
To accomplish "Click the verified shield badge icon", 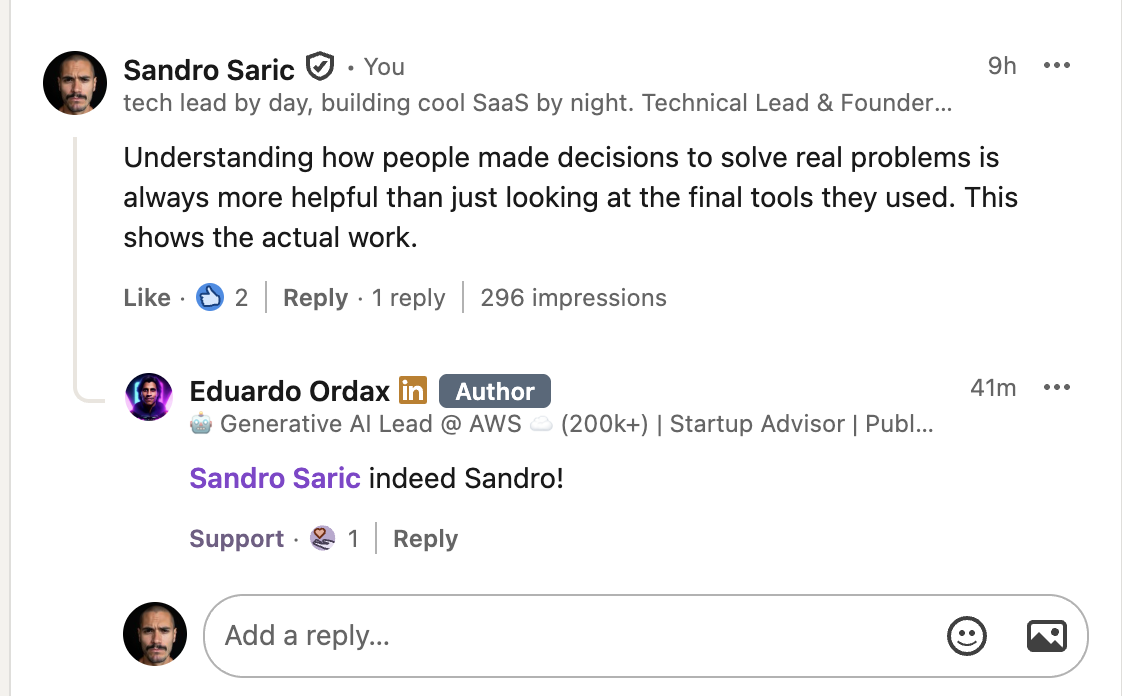I will coord(319,67).
